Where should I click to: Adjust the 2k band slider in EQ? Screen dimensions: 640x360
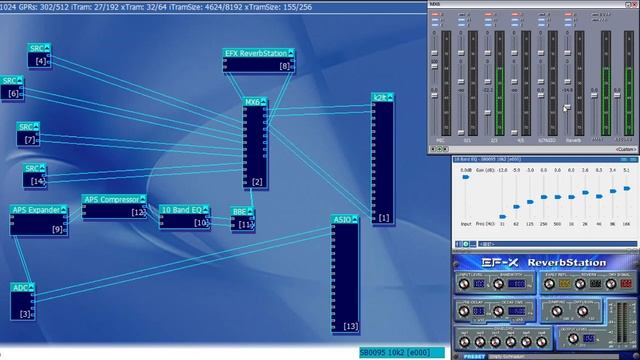click(585, 192)
